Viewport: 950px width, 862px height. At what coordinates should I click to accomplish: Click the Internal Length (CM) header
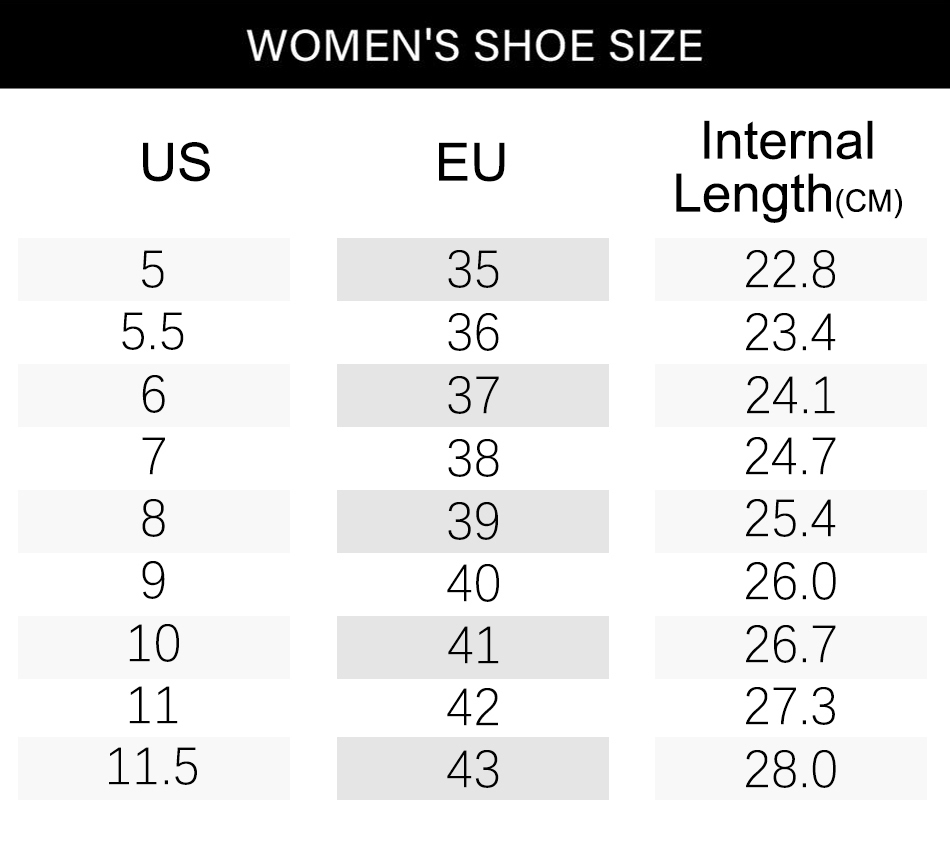[x=788, y=167]
